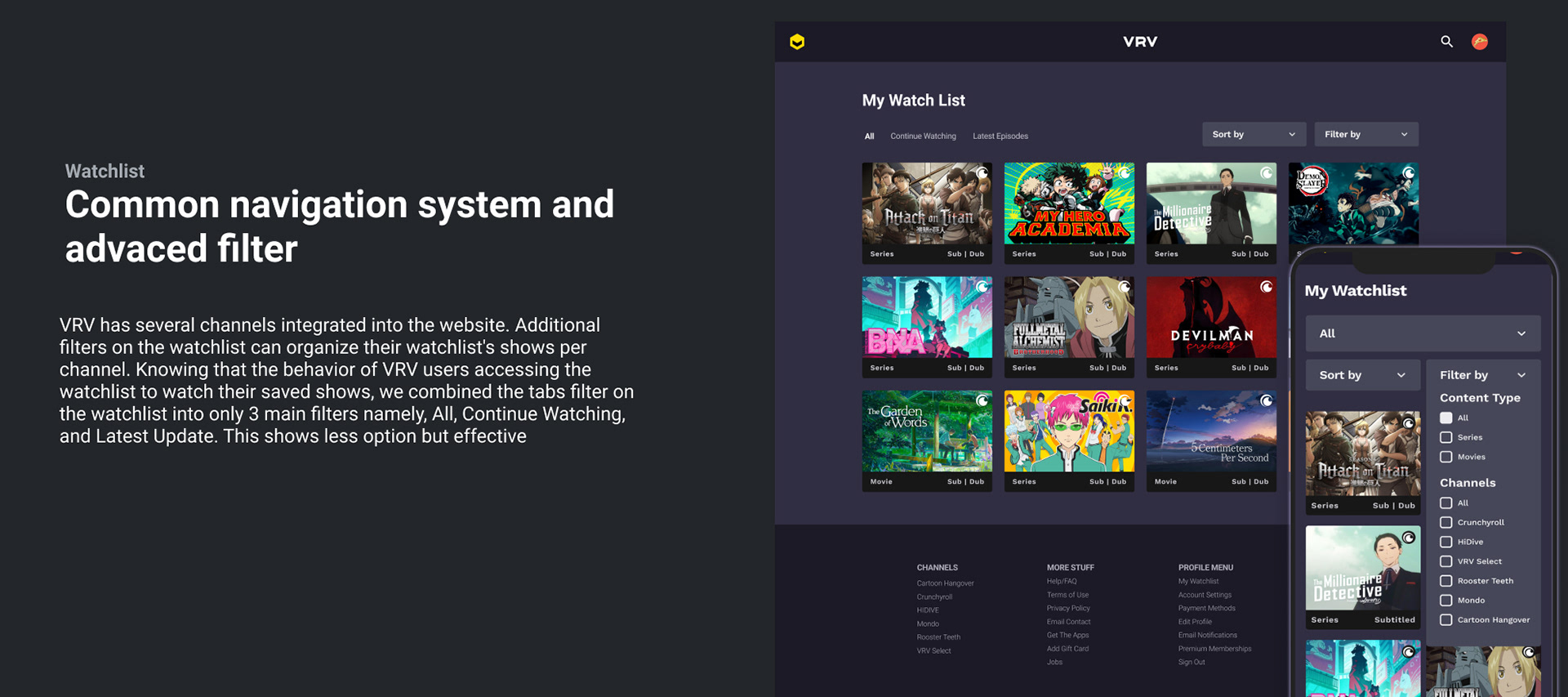
Task: Switch to the Latest Episodes tab
Action: (x=1000, y=136)
